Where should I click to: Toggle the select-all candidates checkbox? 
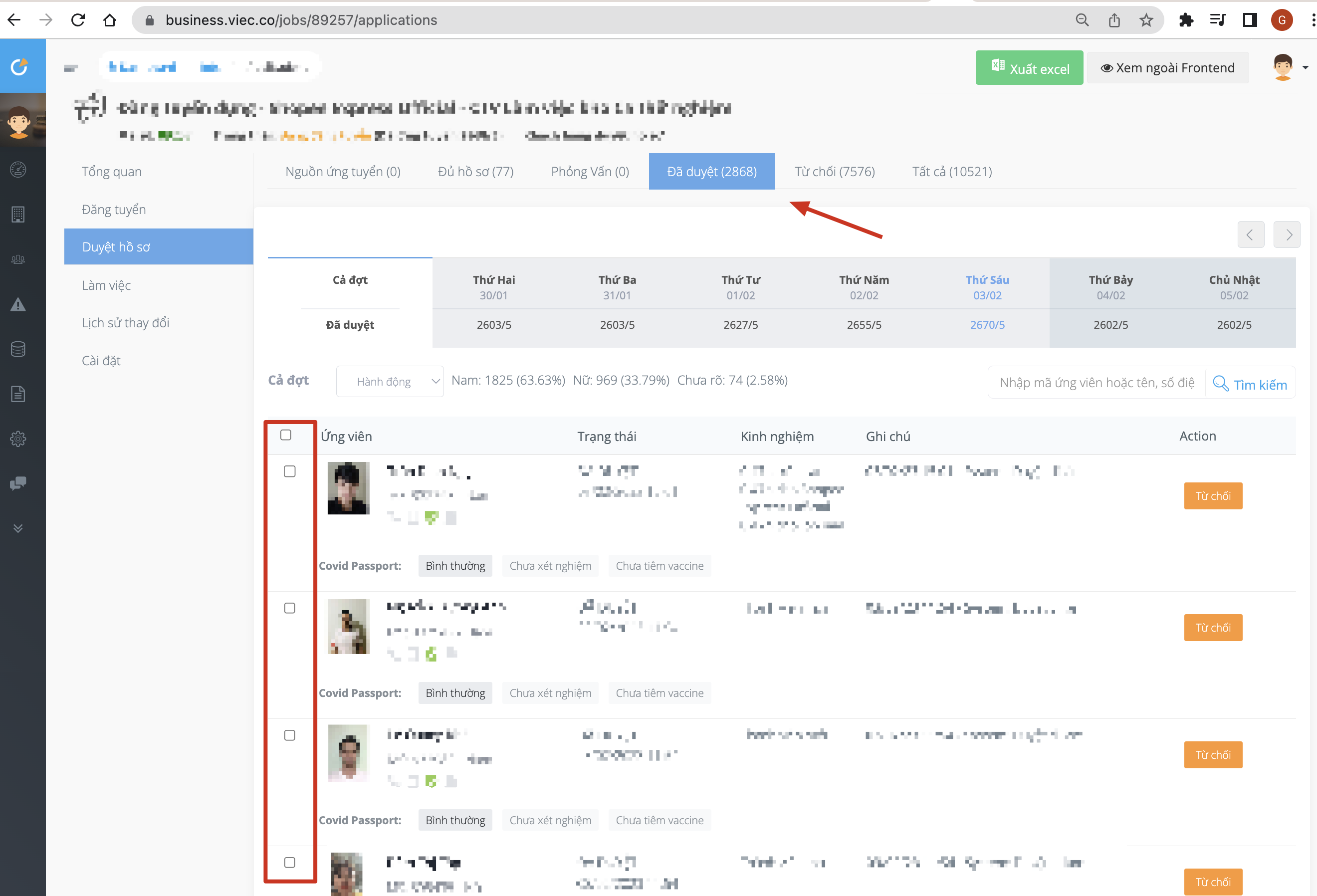pos(286,435)
